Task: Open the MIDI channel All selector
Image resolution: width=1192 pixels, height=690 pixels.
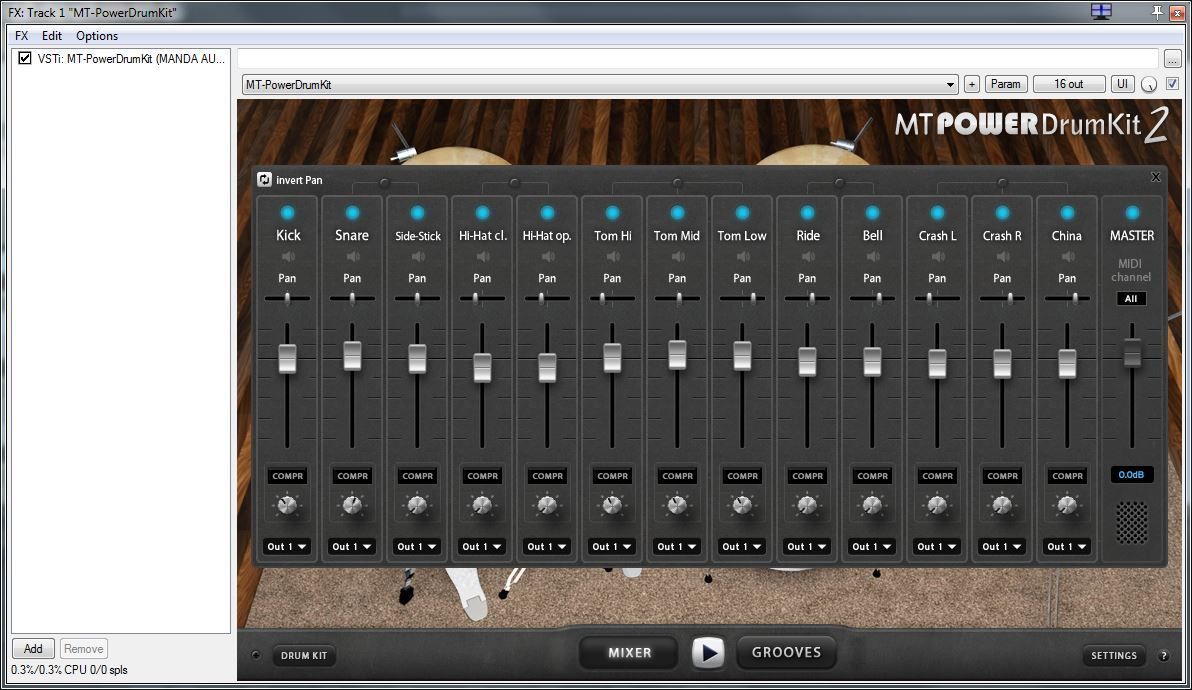Action: (1131, 299)
